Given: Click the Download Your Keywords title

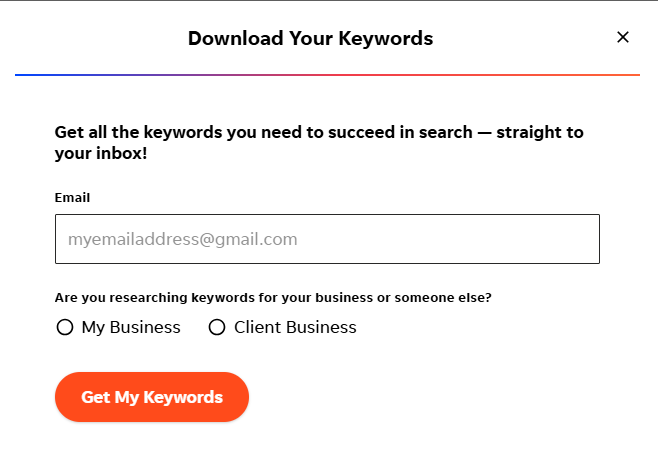Looking at the screenshot, I should click(310, 39).
